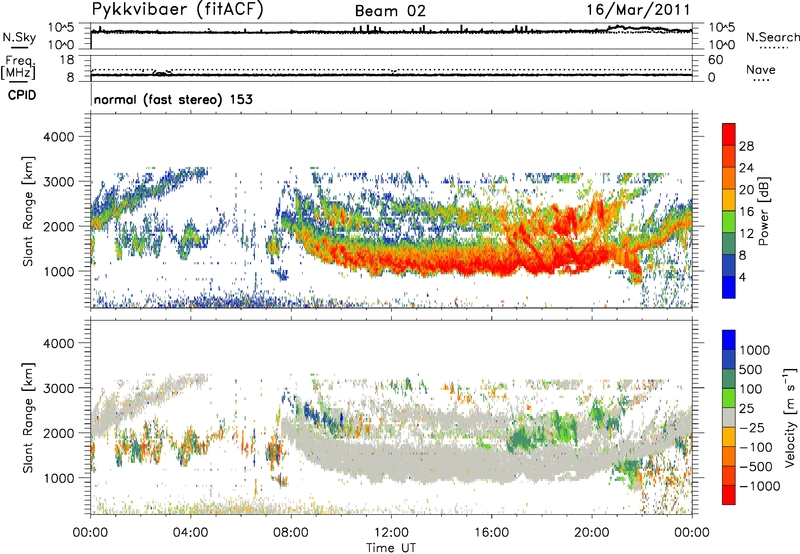Click the Slant Range label of power panel
The width and height of the screenshot is (800, 554).
click(x=29, y=211)
